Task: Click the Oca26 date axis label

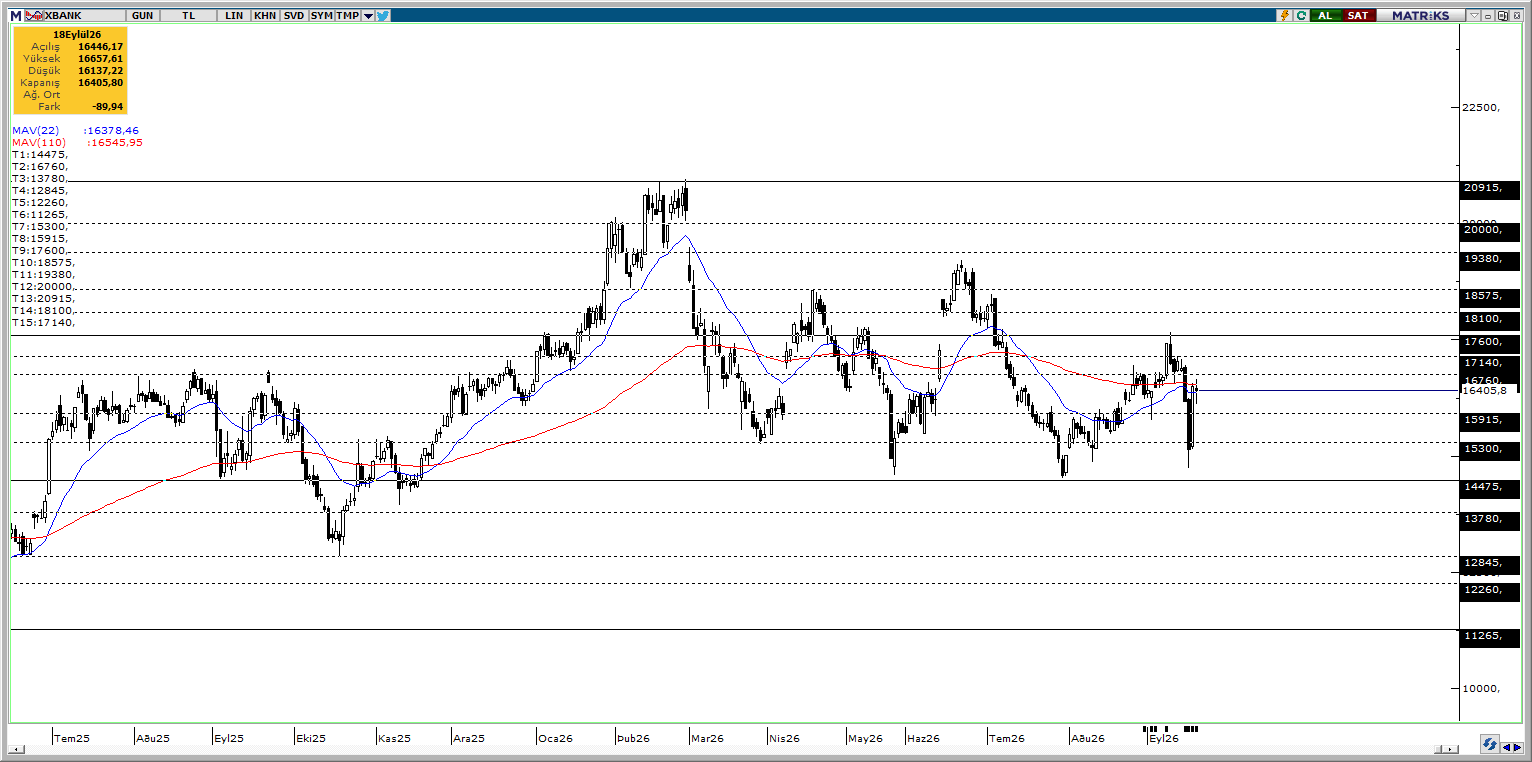Action: tap(556, 739)
